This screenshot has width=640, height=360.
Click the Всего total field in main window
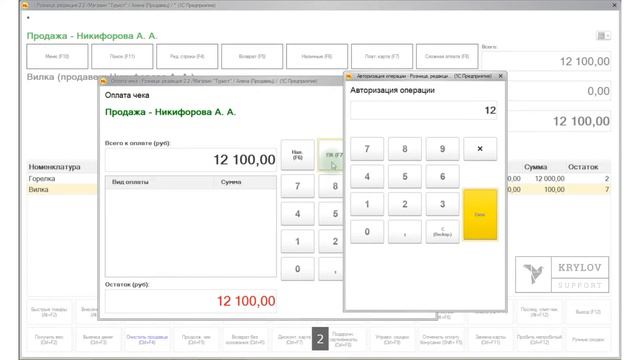click(x=546, y=61)
